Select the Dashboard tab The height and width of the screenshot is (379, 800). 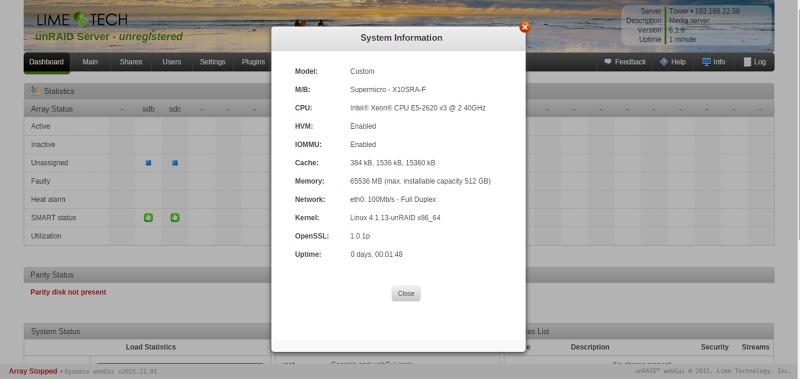(46, 62)
